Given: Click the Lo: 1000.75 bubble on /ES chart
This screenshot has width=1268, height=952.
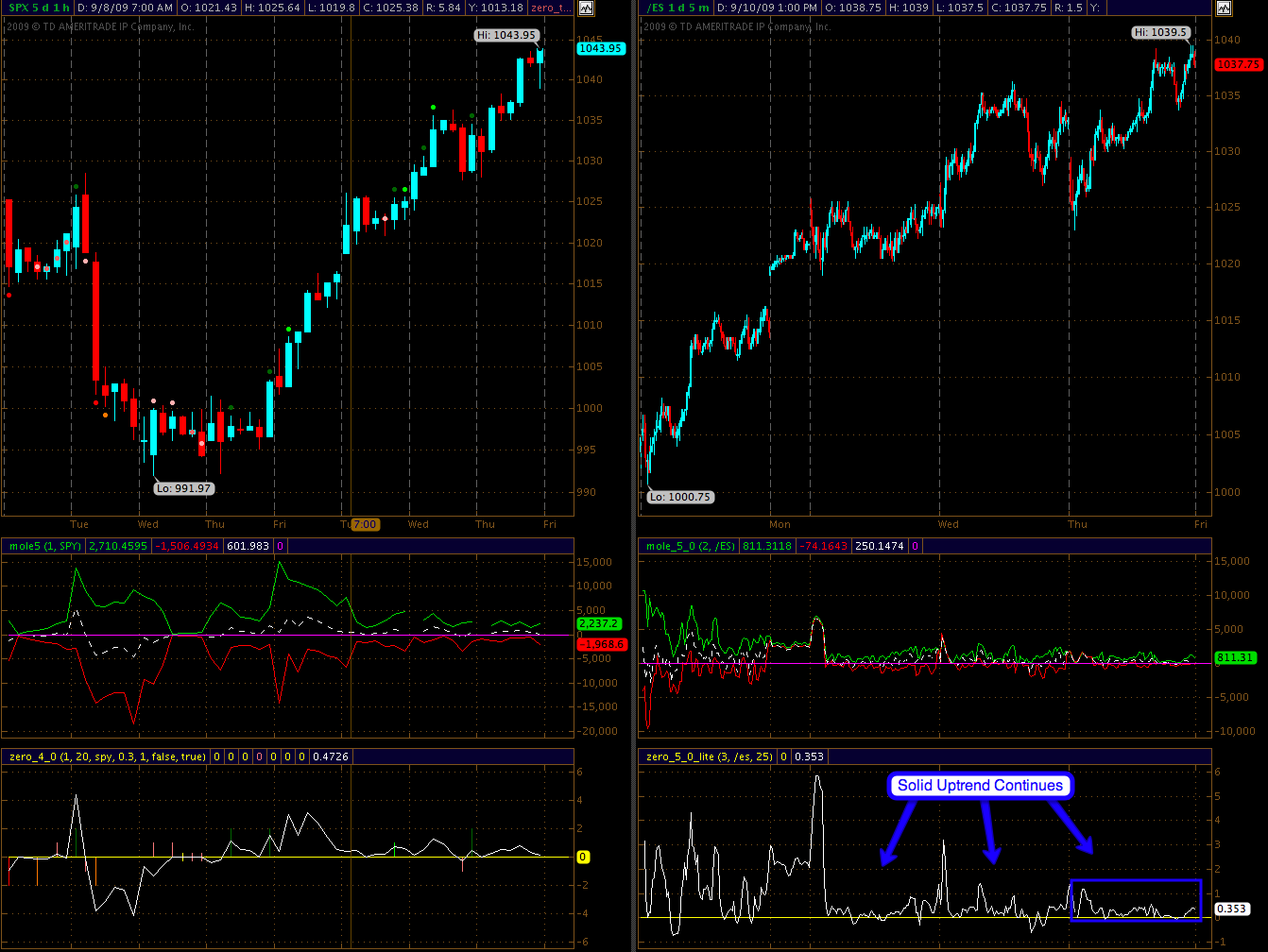Looking at the screenshot, I should click(680, 497).
